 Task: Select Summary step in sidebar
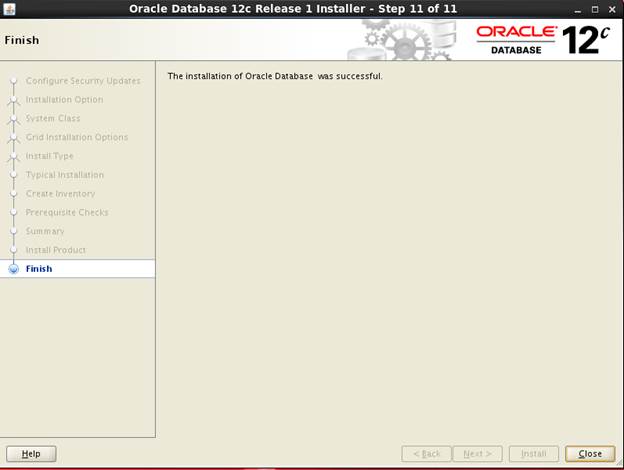pyautogui.click(x=45, y=231)
